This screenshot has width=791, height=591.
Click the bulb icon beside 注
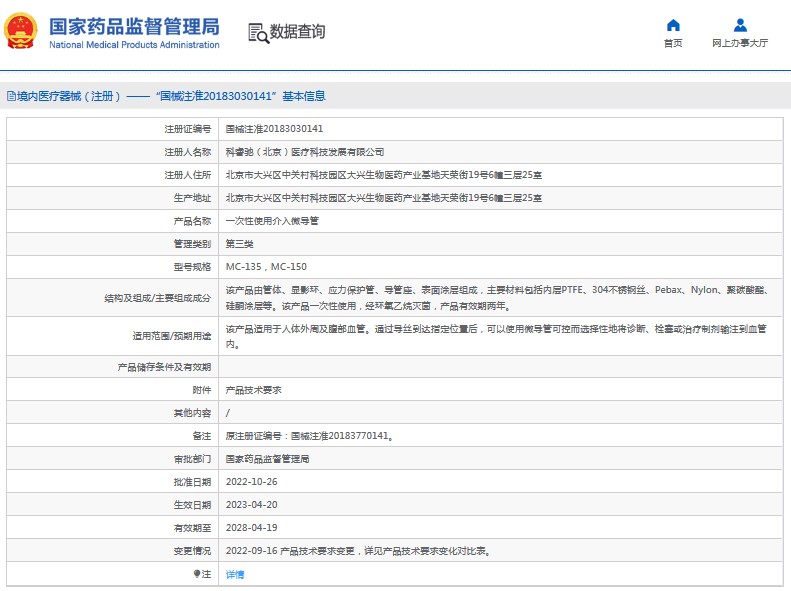pos(197,574)
